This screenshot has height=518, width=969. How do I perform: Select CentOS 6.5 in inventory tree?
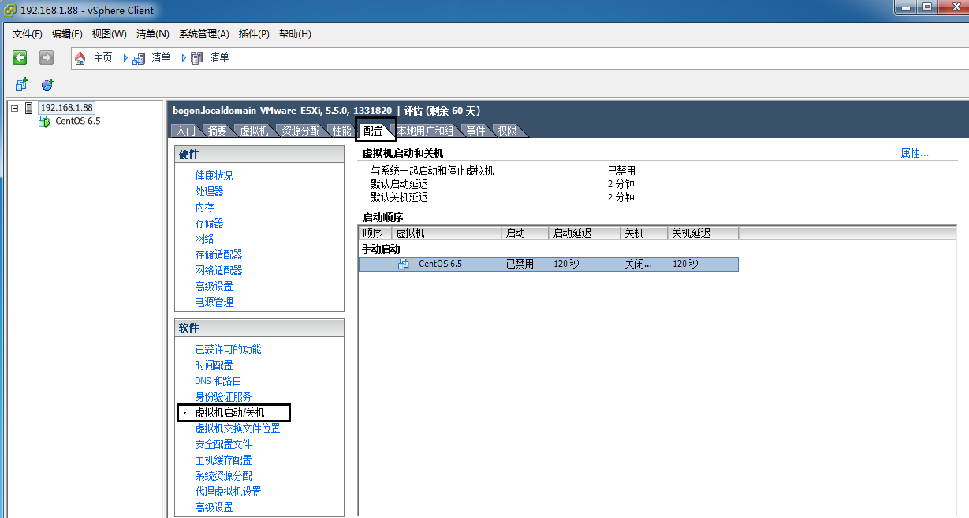pos(78,121)
